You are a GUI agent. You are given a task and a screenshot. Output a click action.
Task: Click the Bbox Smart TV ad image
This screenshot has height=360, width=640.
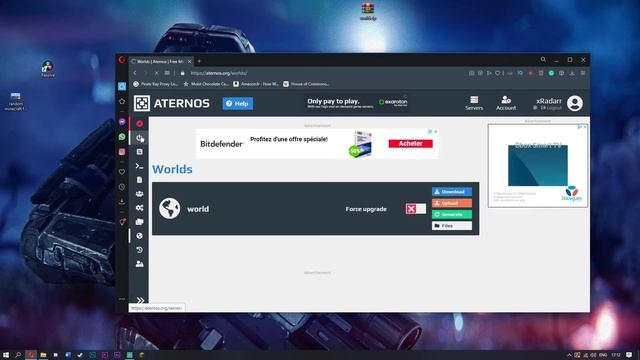[x=538, y=165]
